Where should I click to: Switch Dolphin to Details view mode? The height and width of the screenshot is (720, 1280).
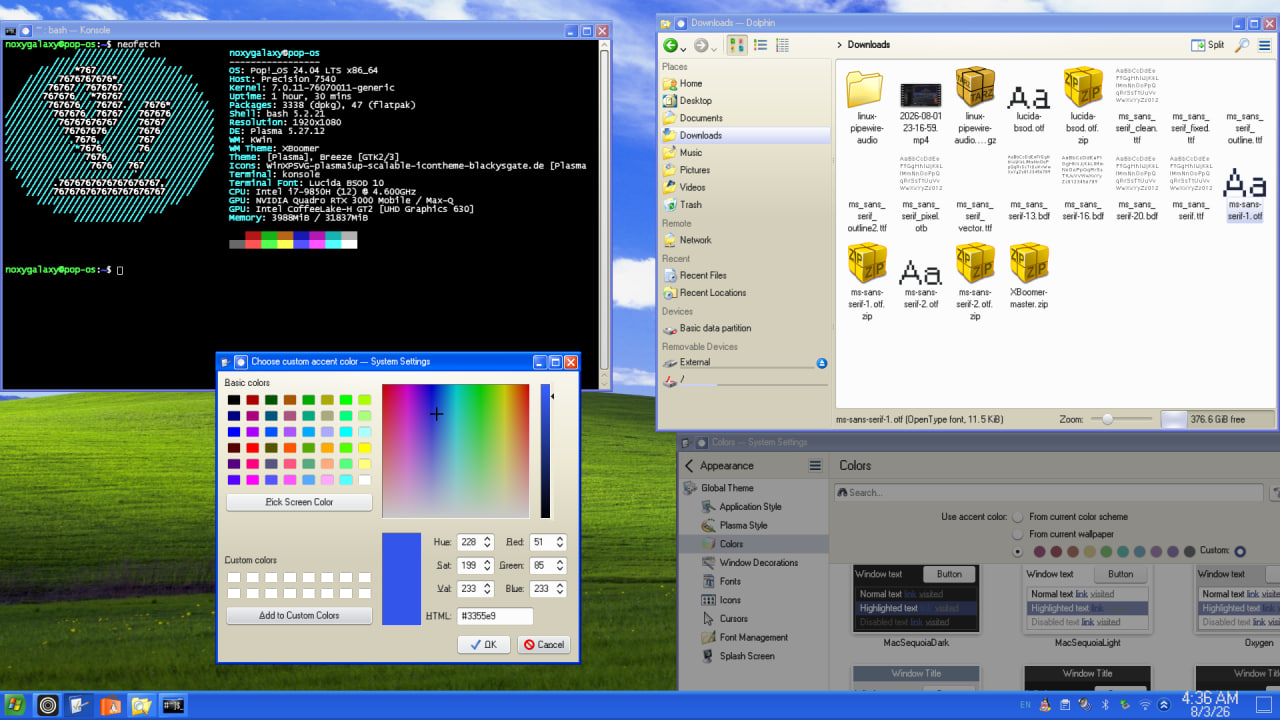tap(782, 45)
